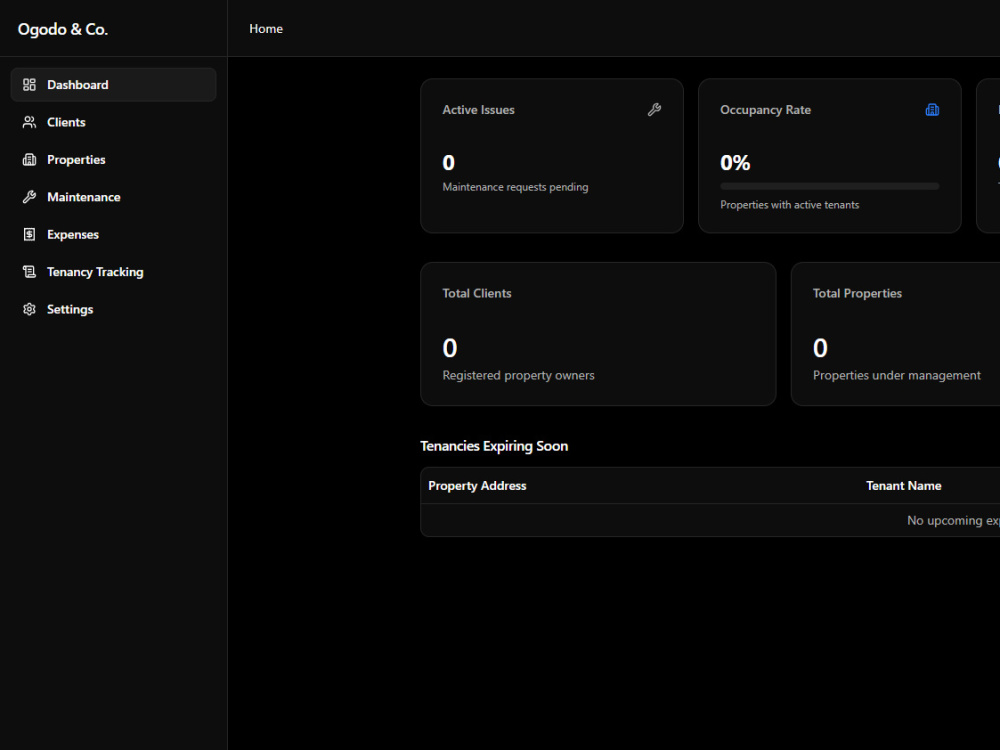The height and width of the screenshot is (750, 1000).
Task: Open the Active Issues card
Action: (x=552, y=156)
